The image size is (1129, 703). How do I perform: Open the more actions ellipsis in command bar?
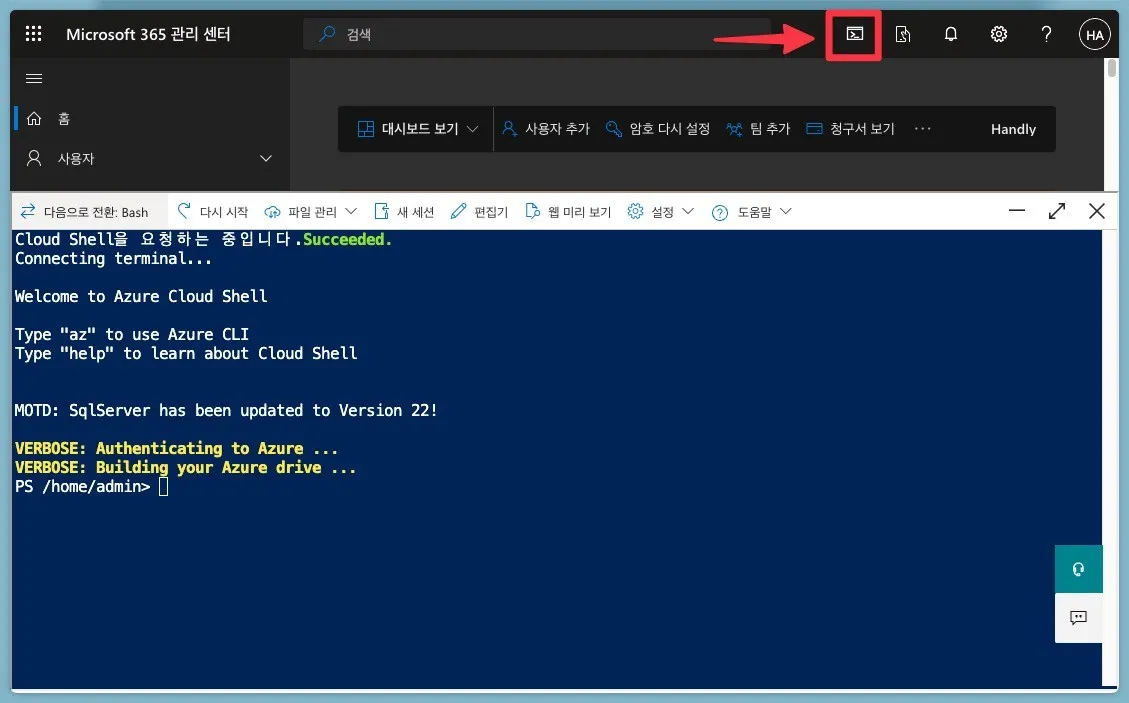pyautogui.click(x=922, y=129)
